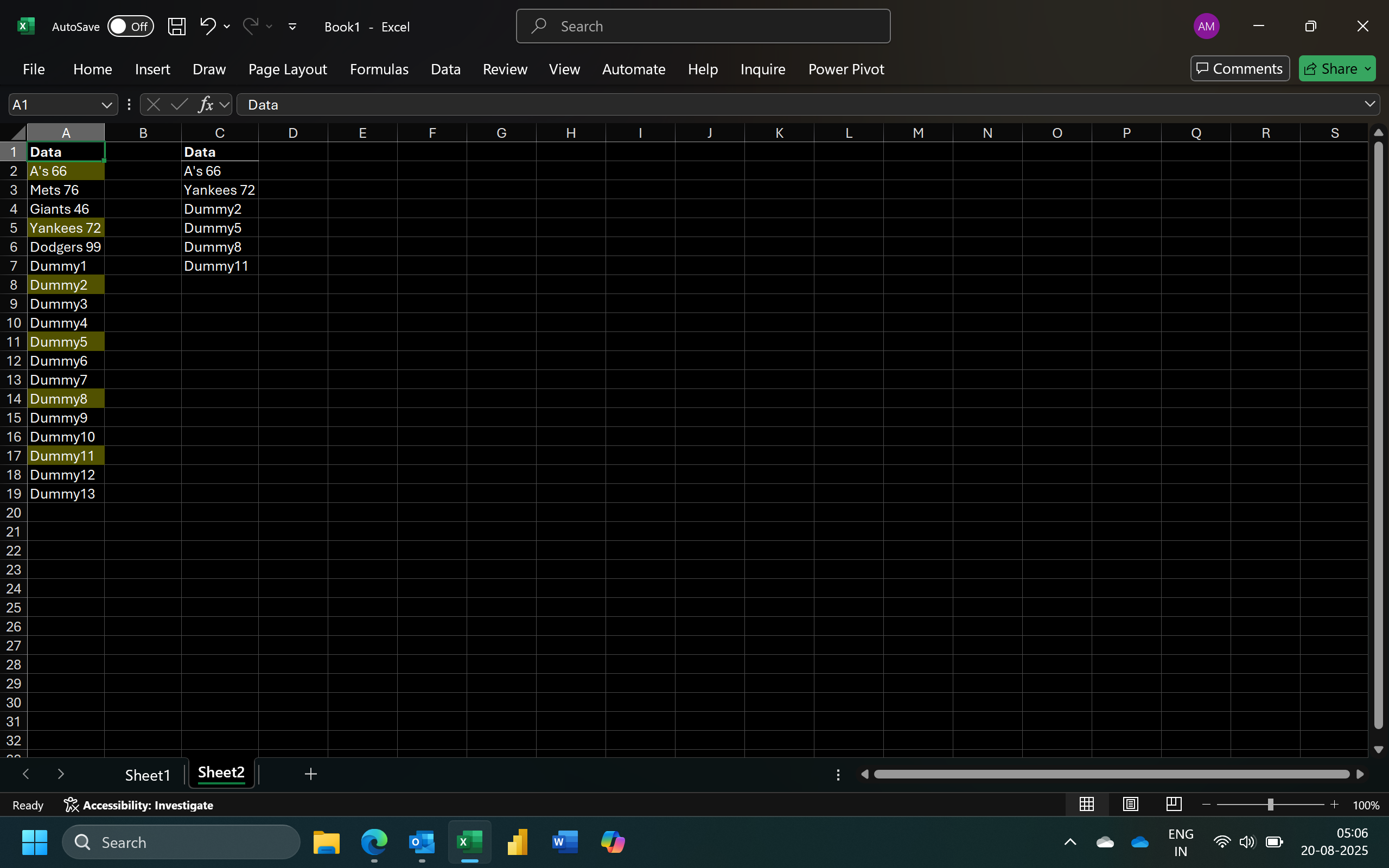Click the New sheet plus icon
The image size is (1389, 868).
[310, 774]
